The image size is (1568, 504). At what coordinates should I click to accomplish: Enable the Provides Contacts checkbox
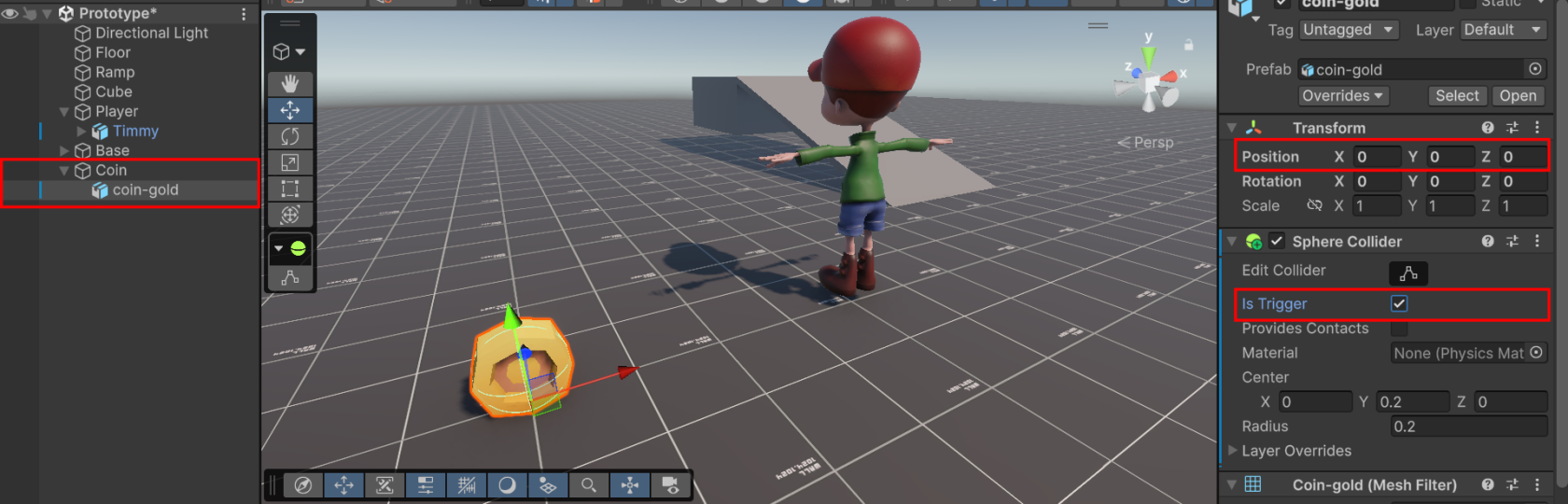(1399, 329)
